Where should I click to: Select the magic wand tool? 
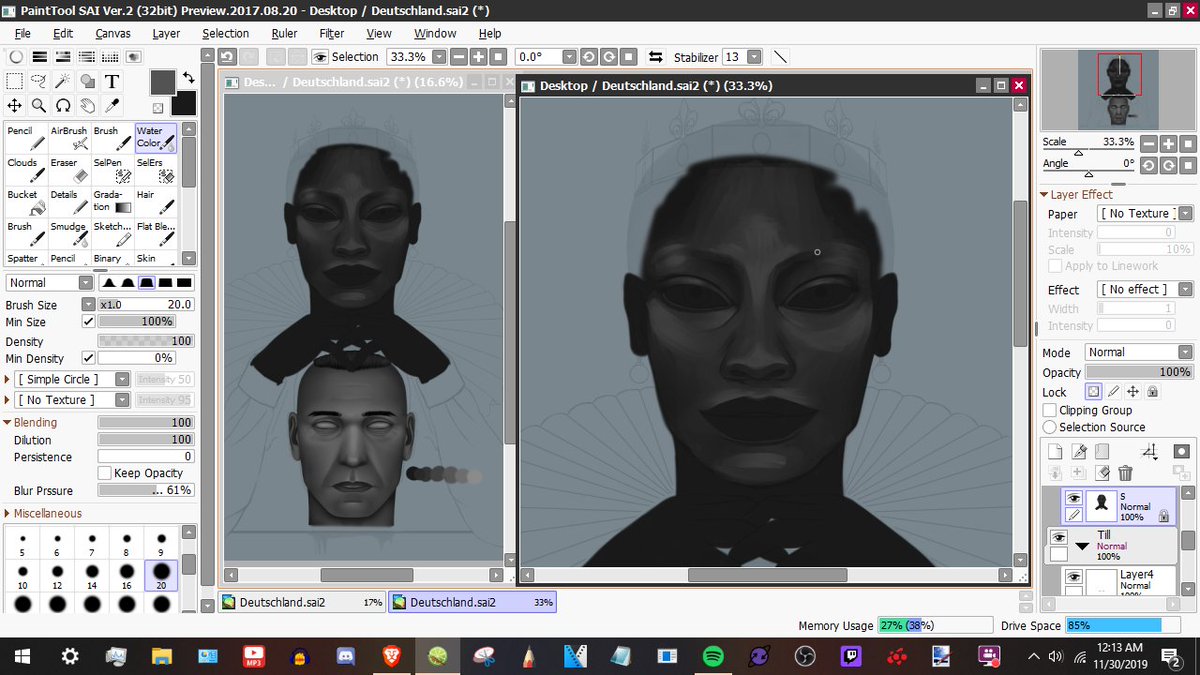coord(63,81)
